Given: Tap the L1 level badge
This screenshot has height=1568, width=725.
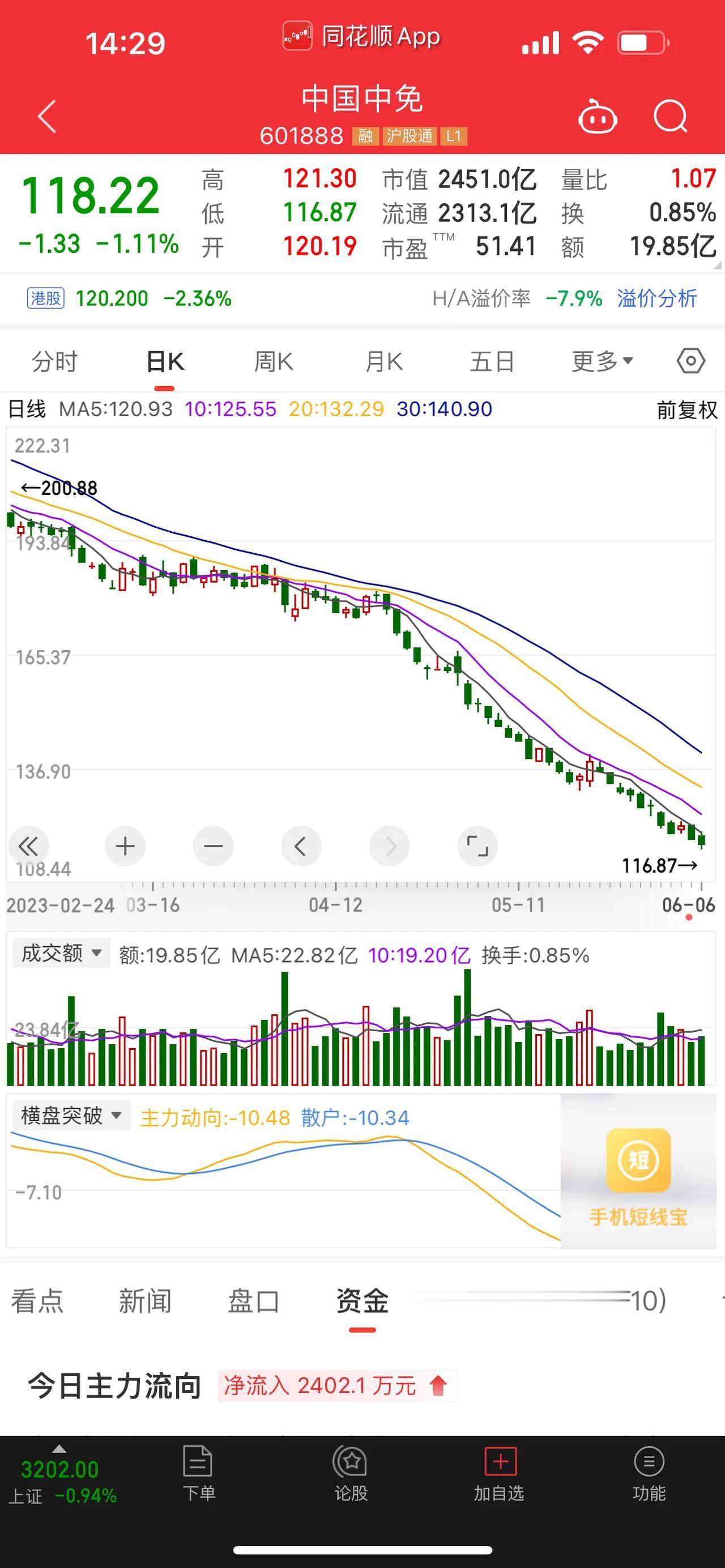Looking at the screenshot, I should (454, 136).
